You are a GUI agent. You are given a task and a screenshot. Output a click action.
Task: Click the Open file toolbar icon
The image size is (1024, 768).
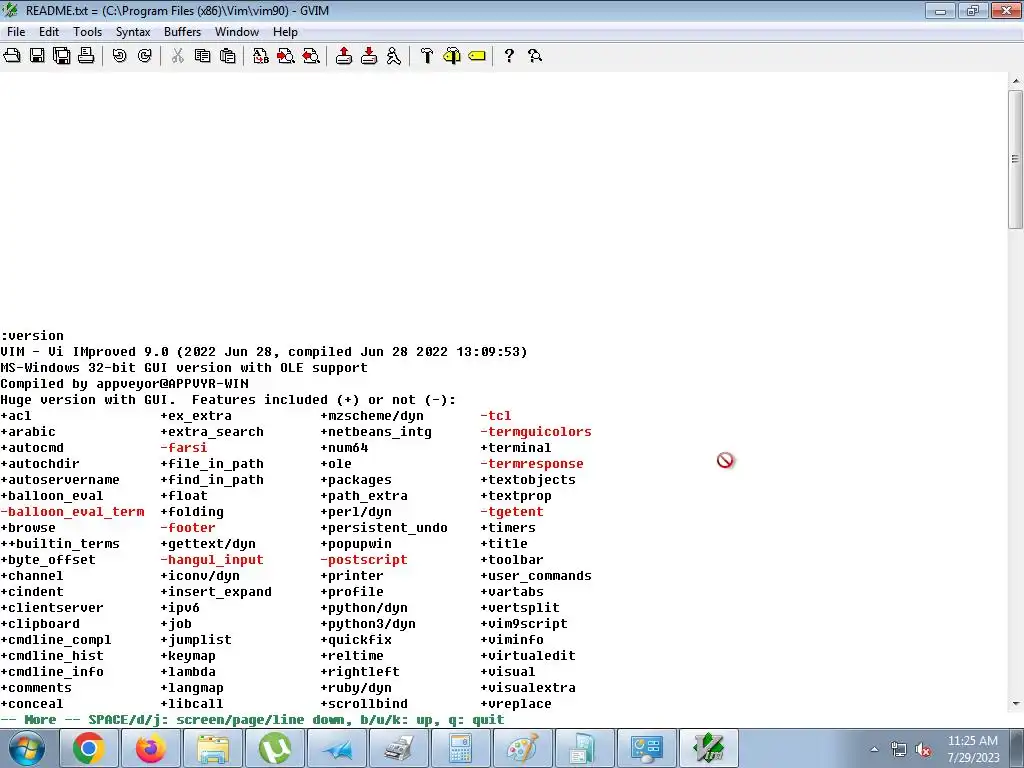coord(12,56)
